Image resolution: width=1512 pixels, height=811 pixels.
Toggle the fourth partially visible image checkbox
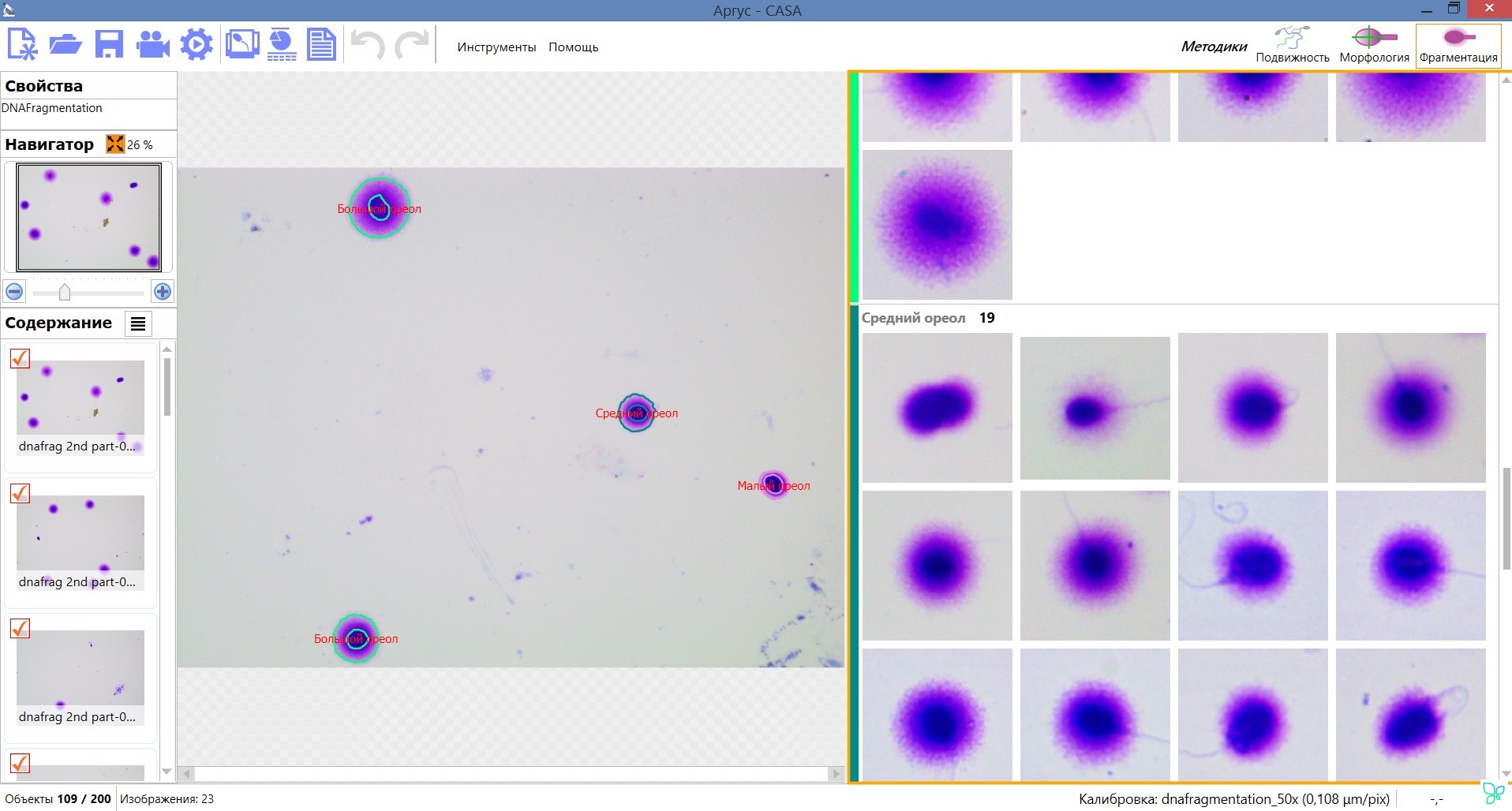(x=20, y=763)
